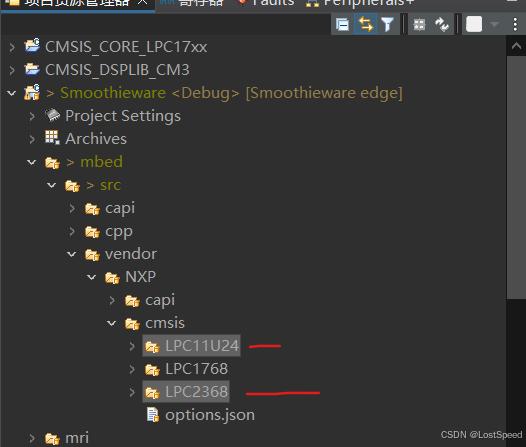Click the cmsis folder icon

132,324
